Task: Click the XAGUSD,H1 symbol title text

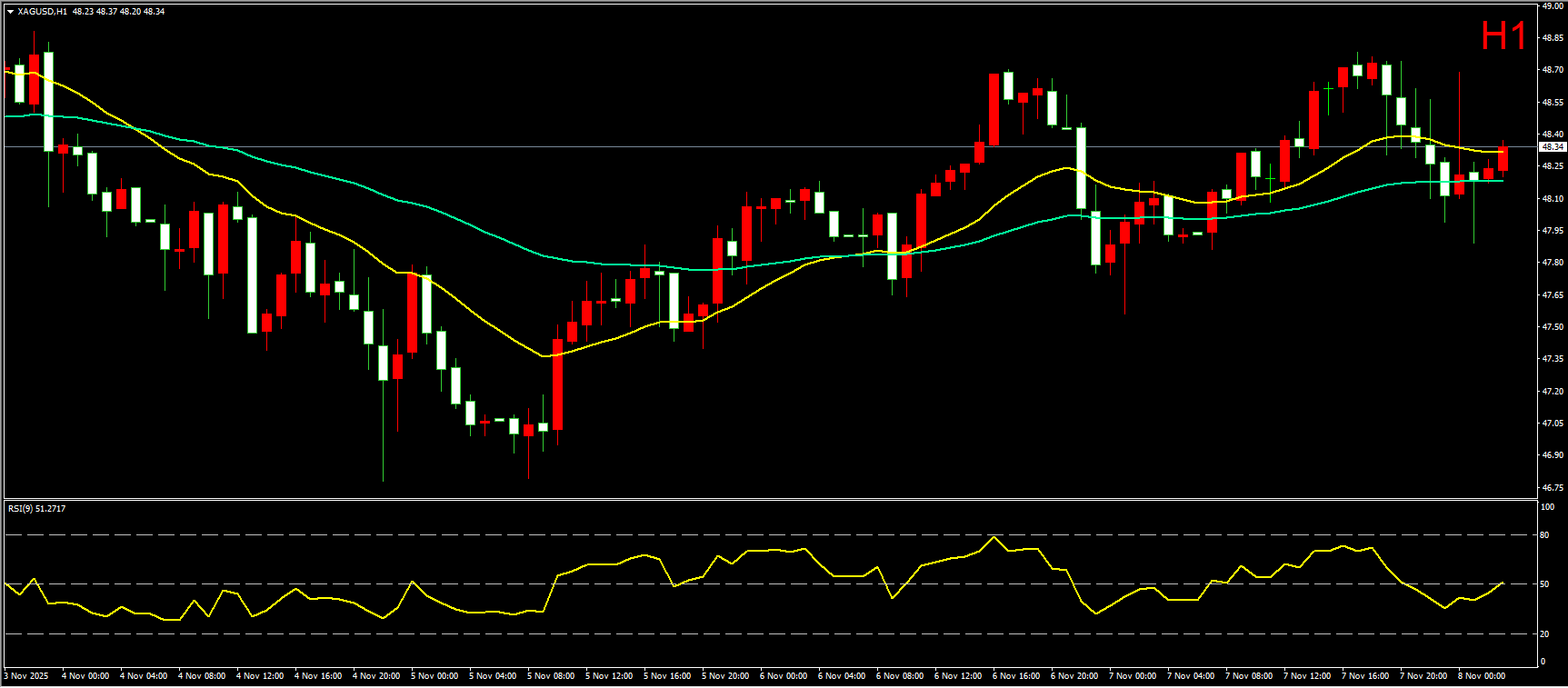Action: (x=42, y=12)
